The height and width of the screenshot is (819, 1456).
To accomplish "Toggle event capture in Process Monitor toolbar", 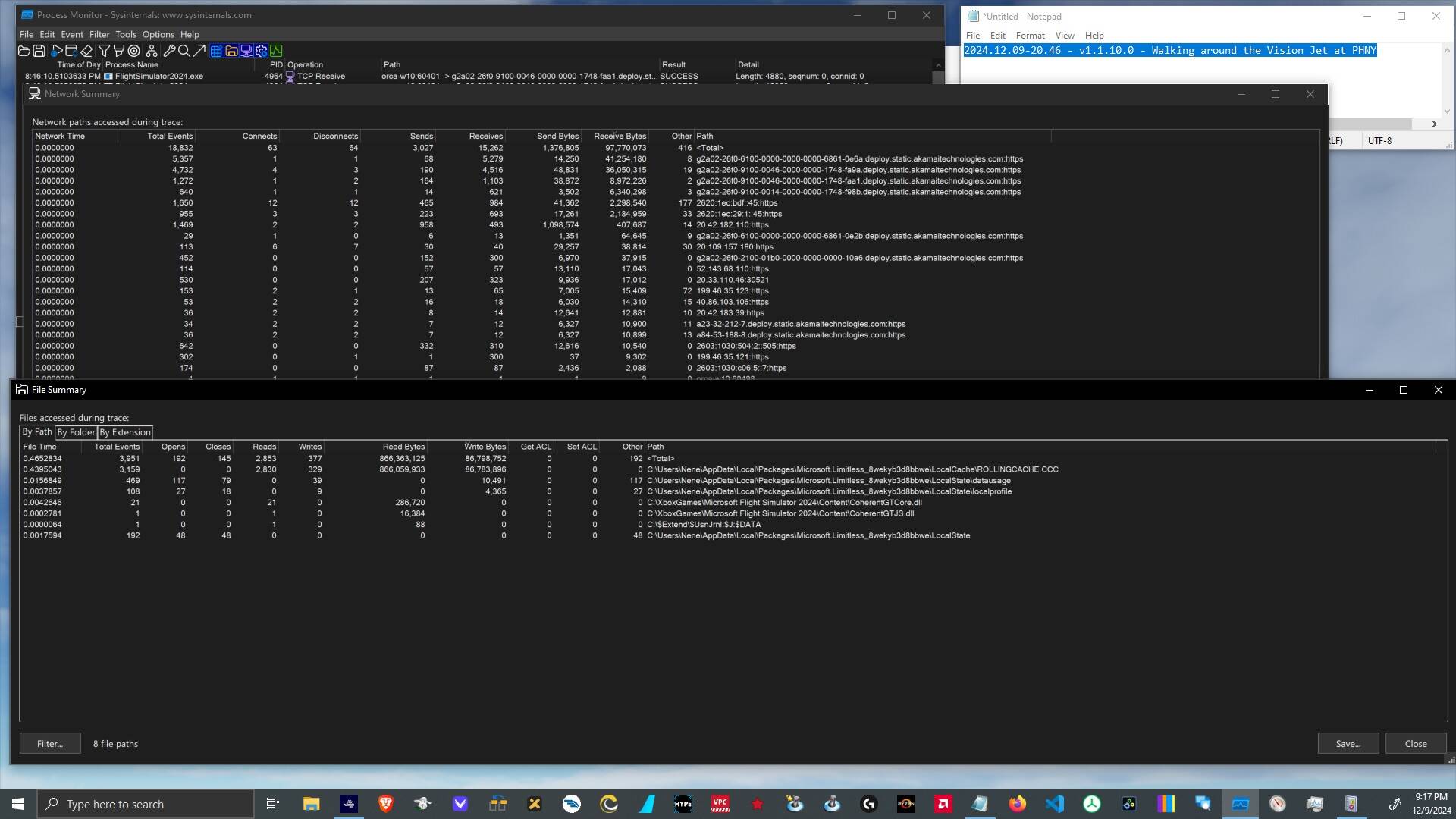I will [x=57, y=51].
